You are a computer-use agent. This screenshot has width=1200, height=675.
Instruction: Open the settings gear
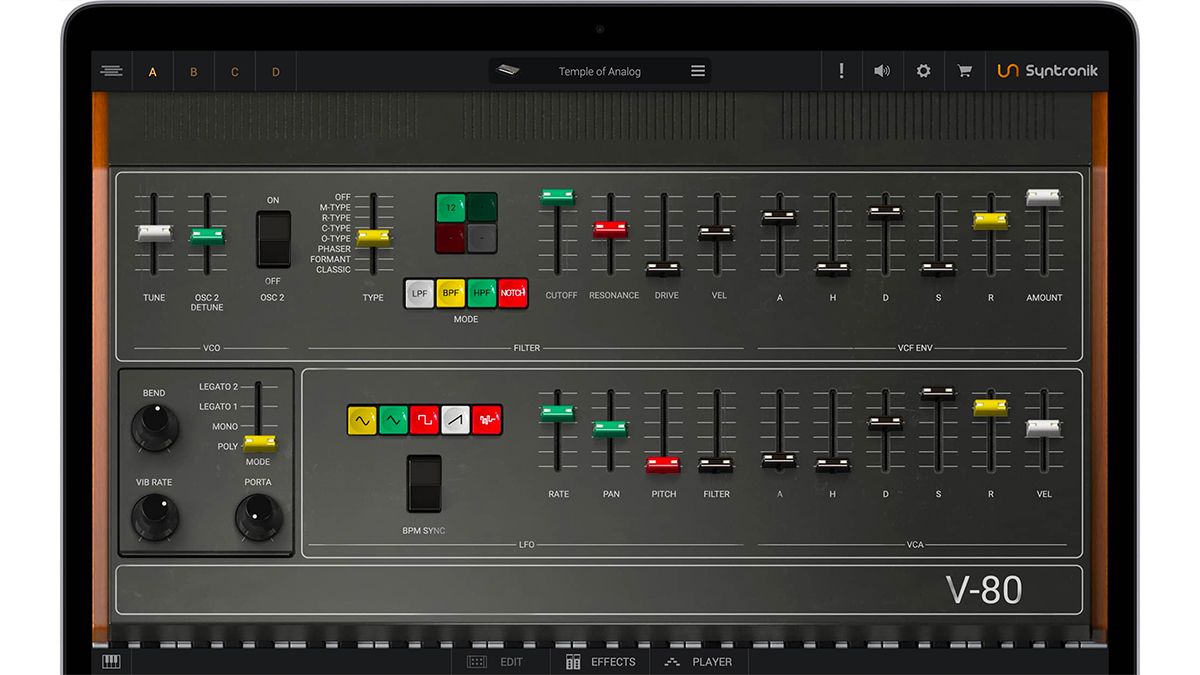pyautogui.click(x=923, y=70)
